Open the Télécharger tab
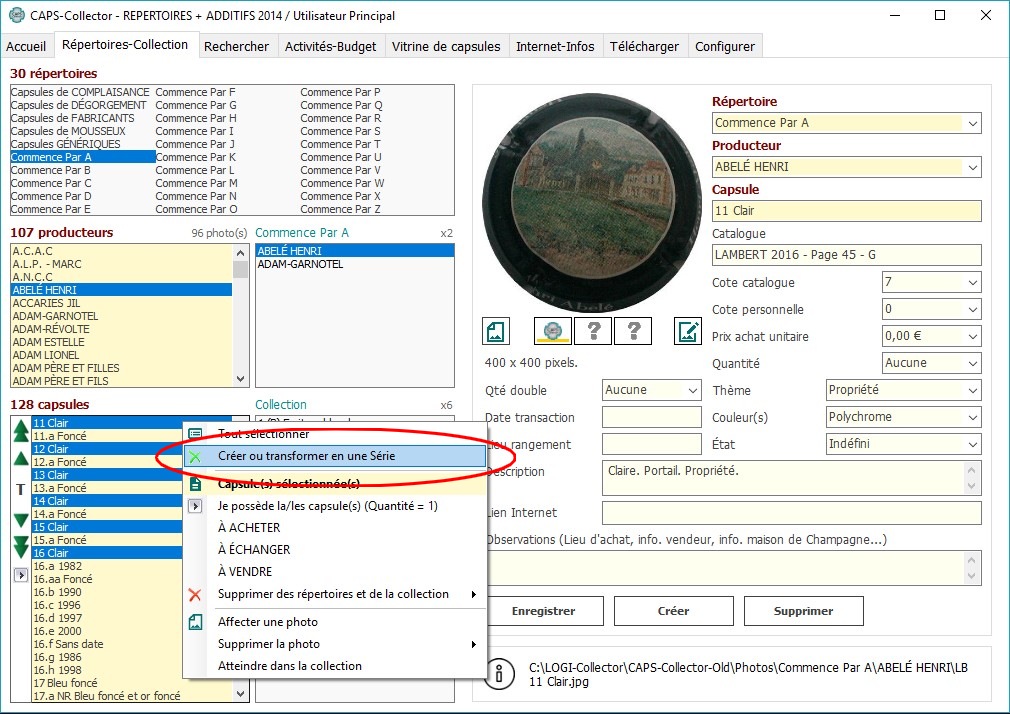 (644, 46)
